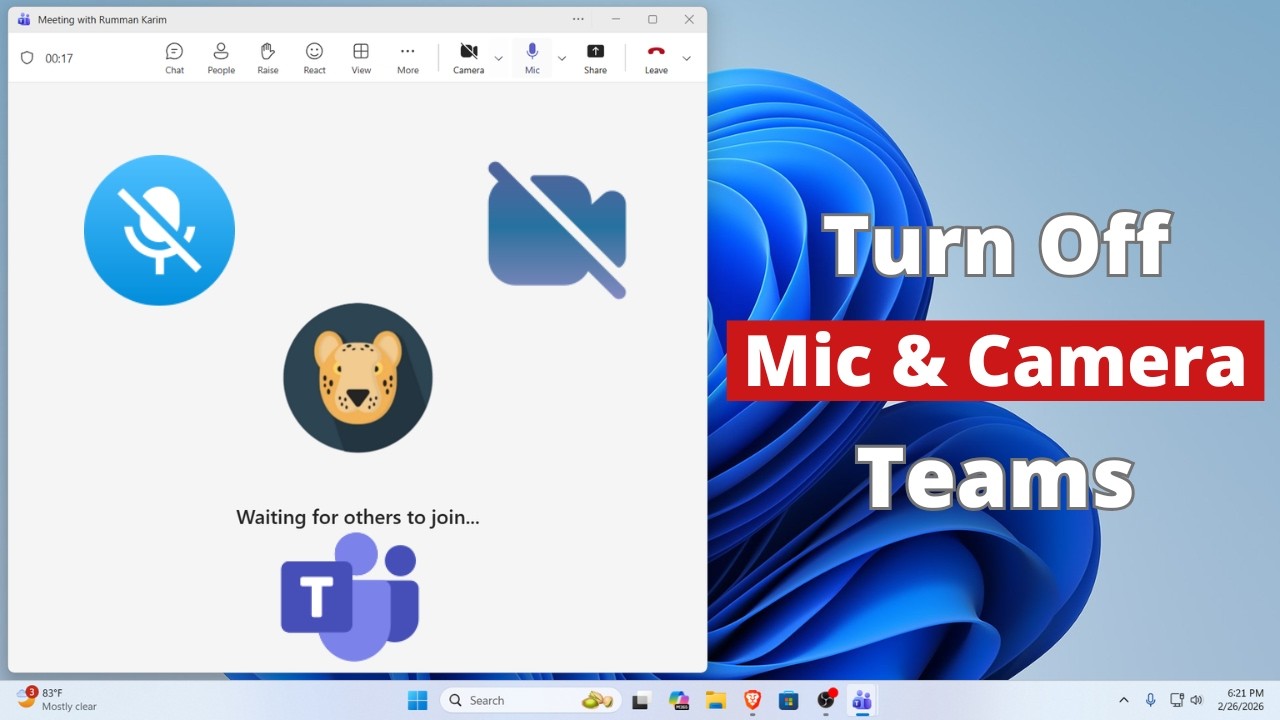Open Microsoft Store from the taskbar

click(x=789, y=700)
